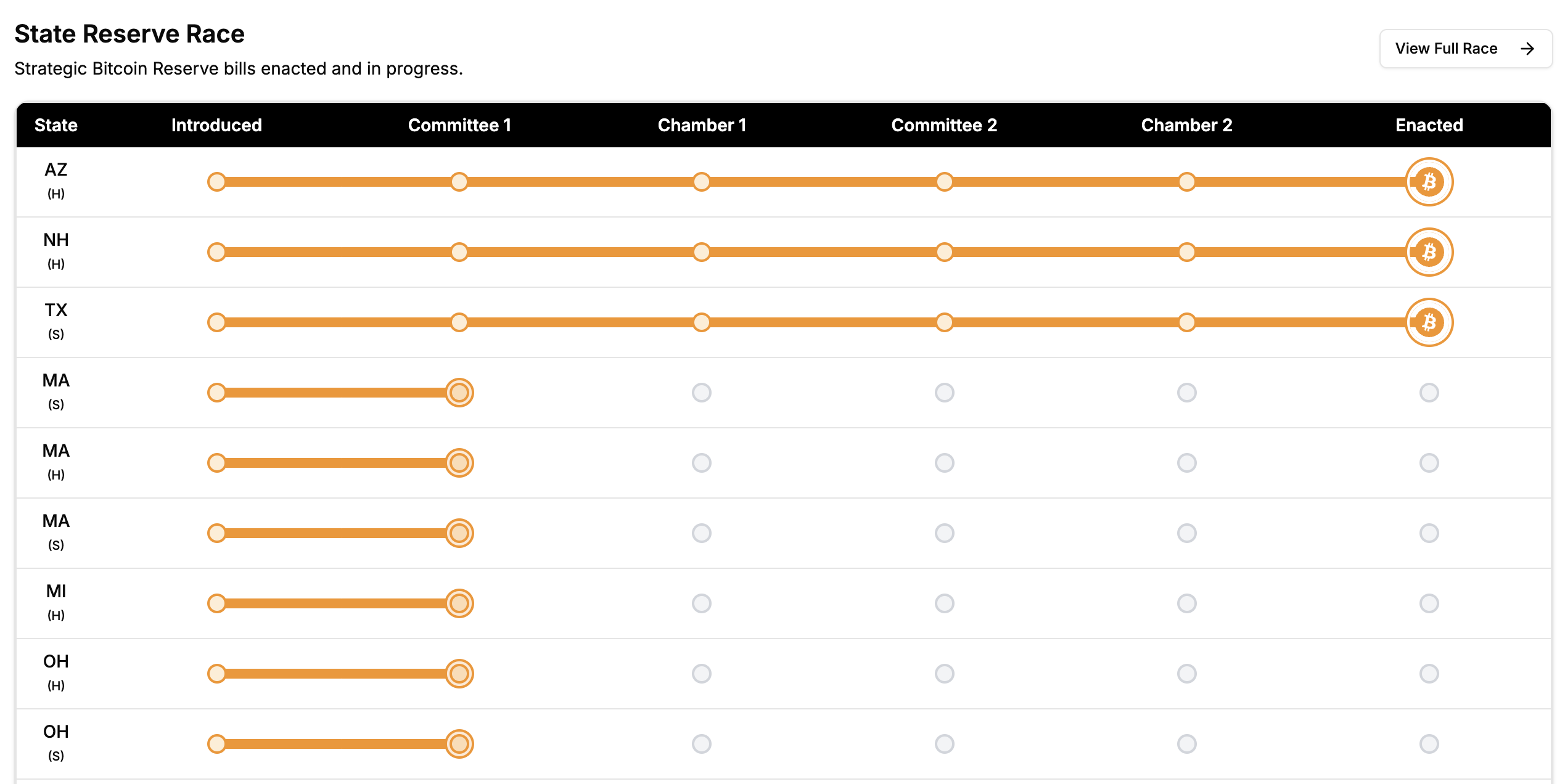Click the AZ row's Introduced stage dot
The width and height of the screenshot is (1565, 784).
pos(216,182)
